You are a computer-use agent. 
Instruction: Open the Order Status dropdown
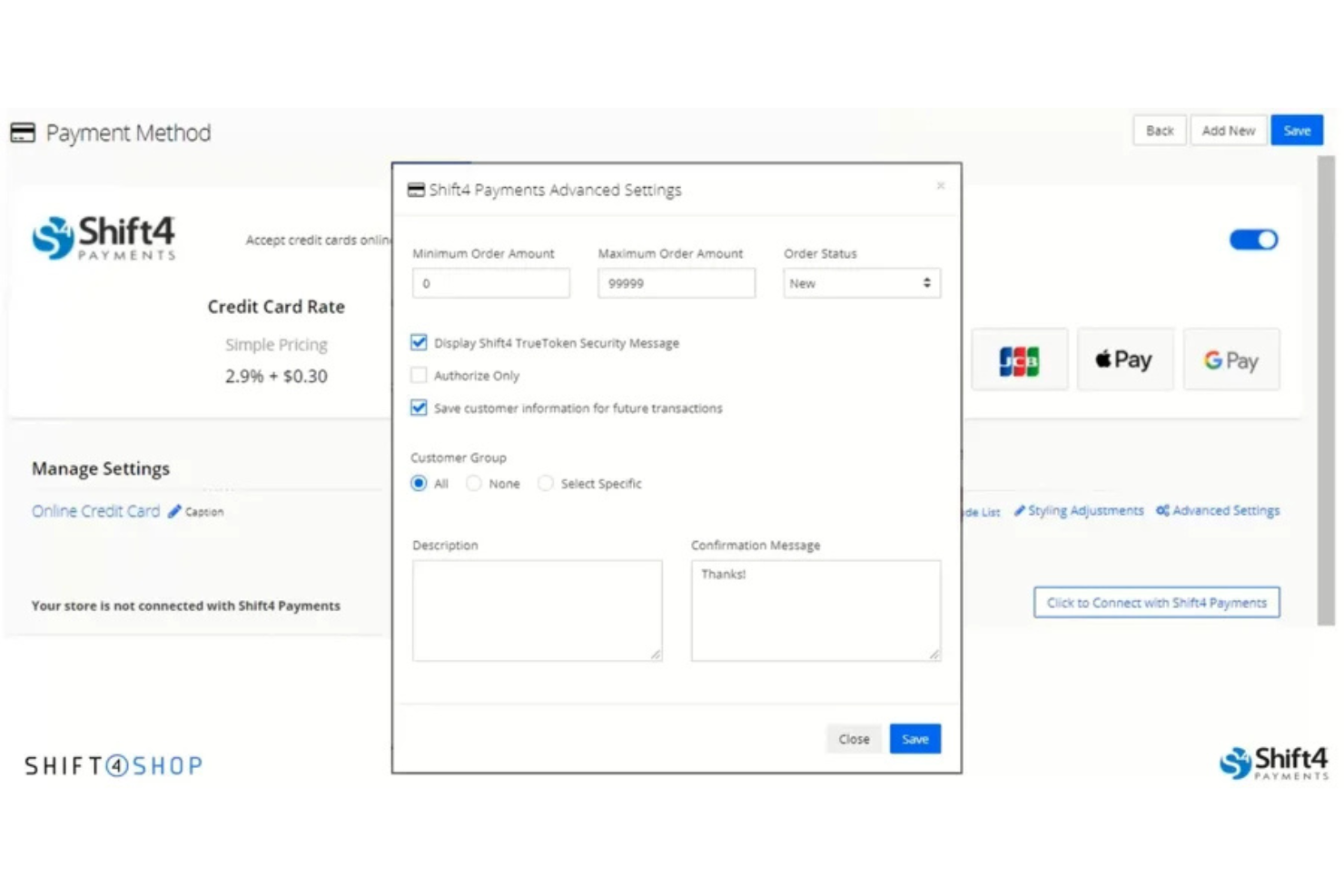(x=860, y=282)
